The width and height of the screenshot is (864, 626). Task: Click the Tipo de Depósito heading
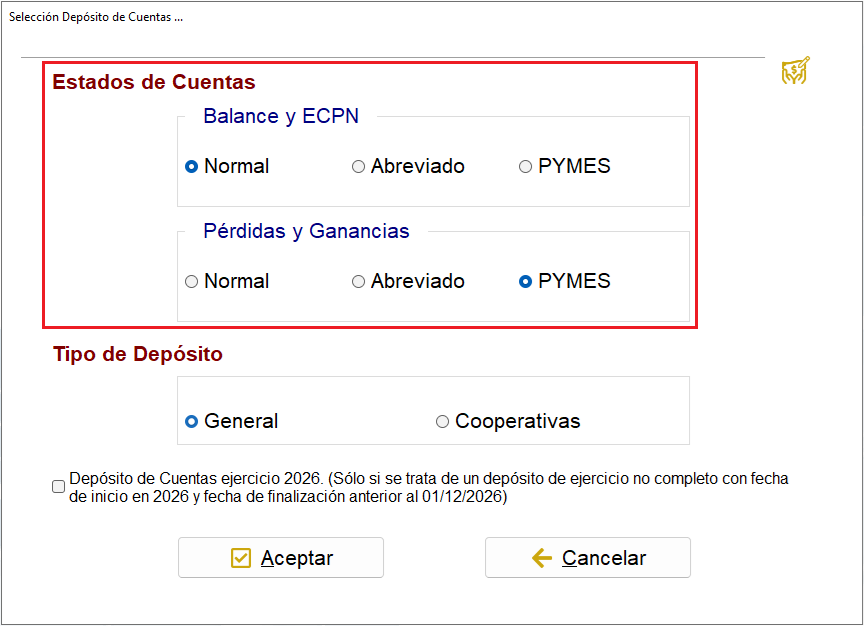pos(138,354)
